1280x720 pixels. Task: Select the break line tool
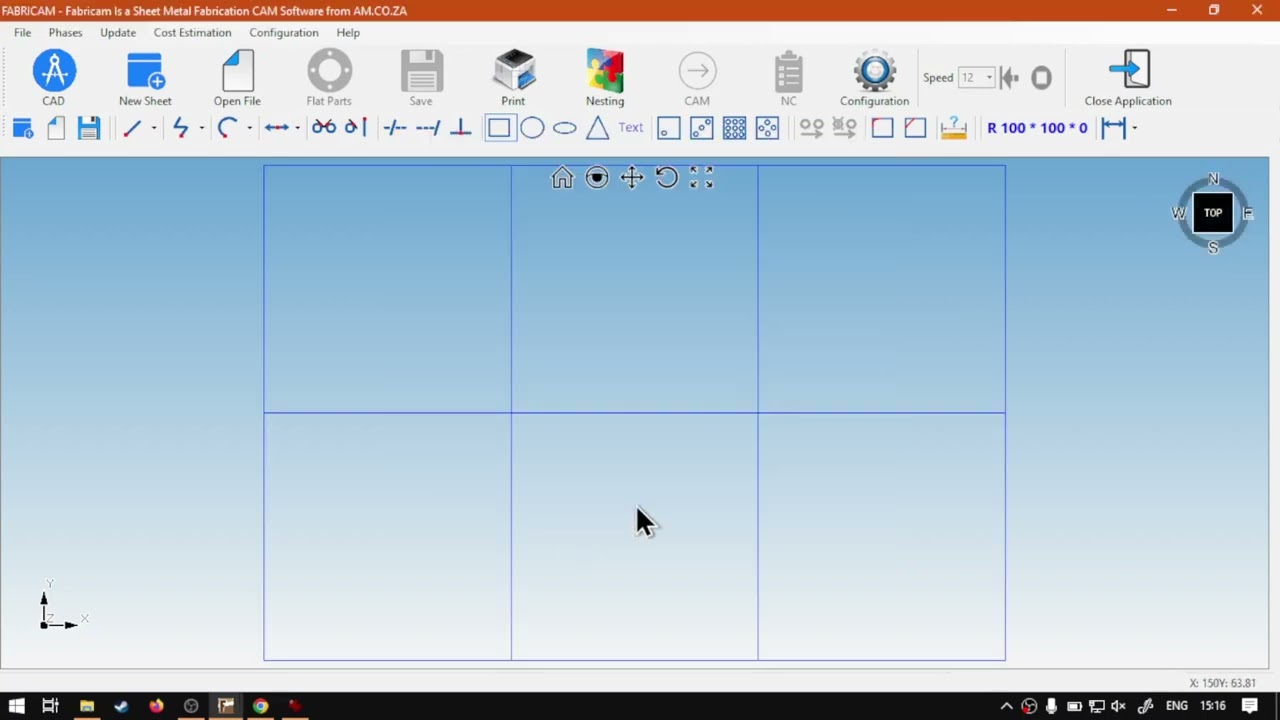pos(395,128)
